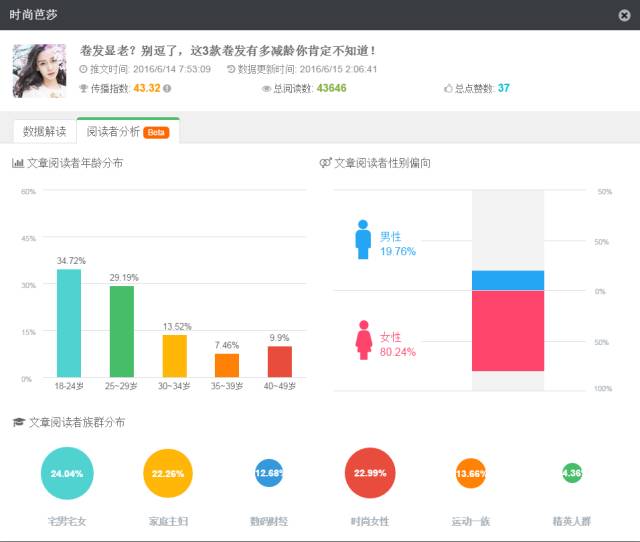Click the gender icon for 性别偏向 heading
The image size is (640, 542).
coord(325,163)
